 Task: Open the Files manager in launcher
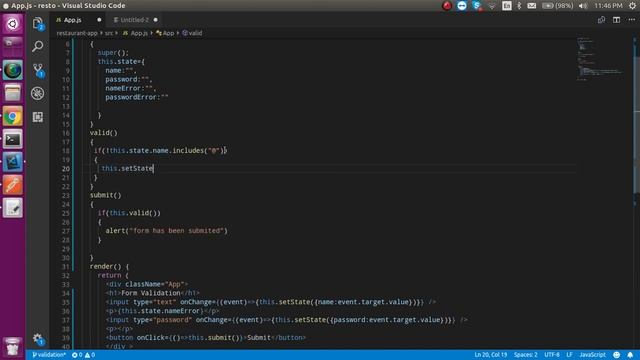pyautogui.click(x=13, y=93)
